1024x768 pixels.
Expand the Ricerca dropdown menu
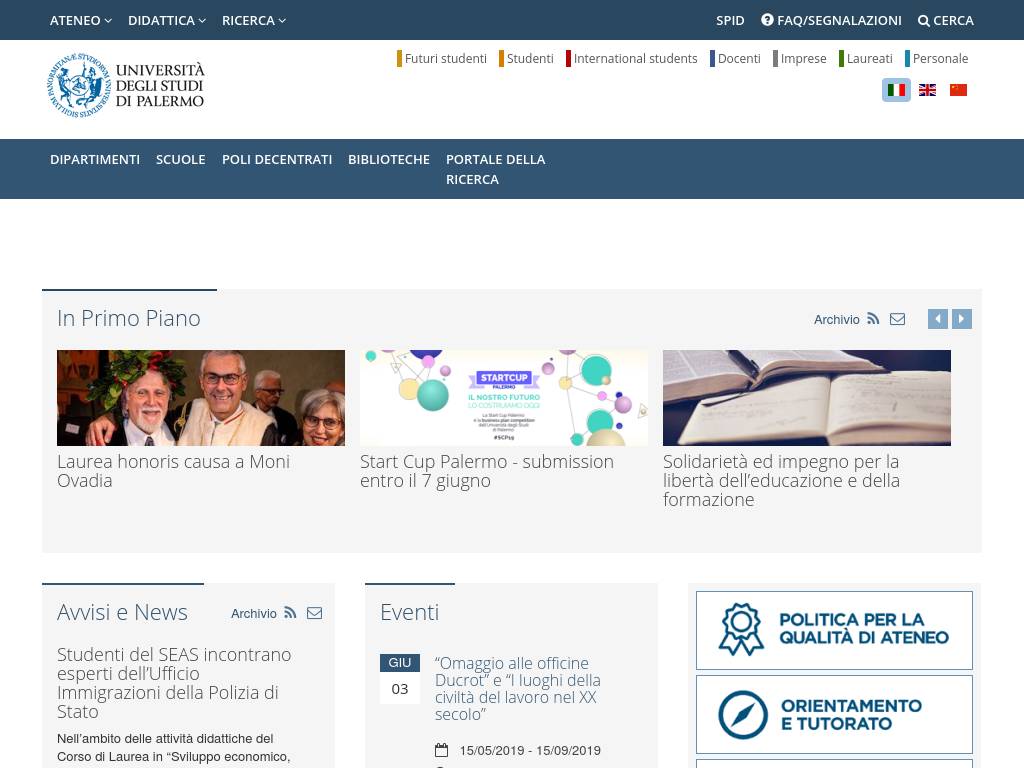(x=253, y=20)
